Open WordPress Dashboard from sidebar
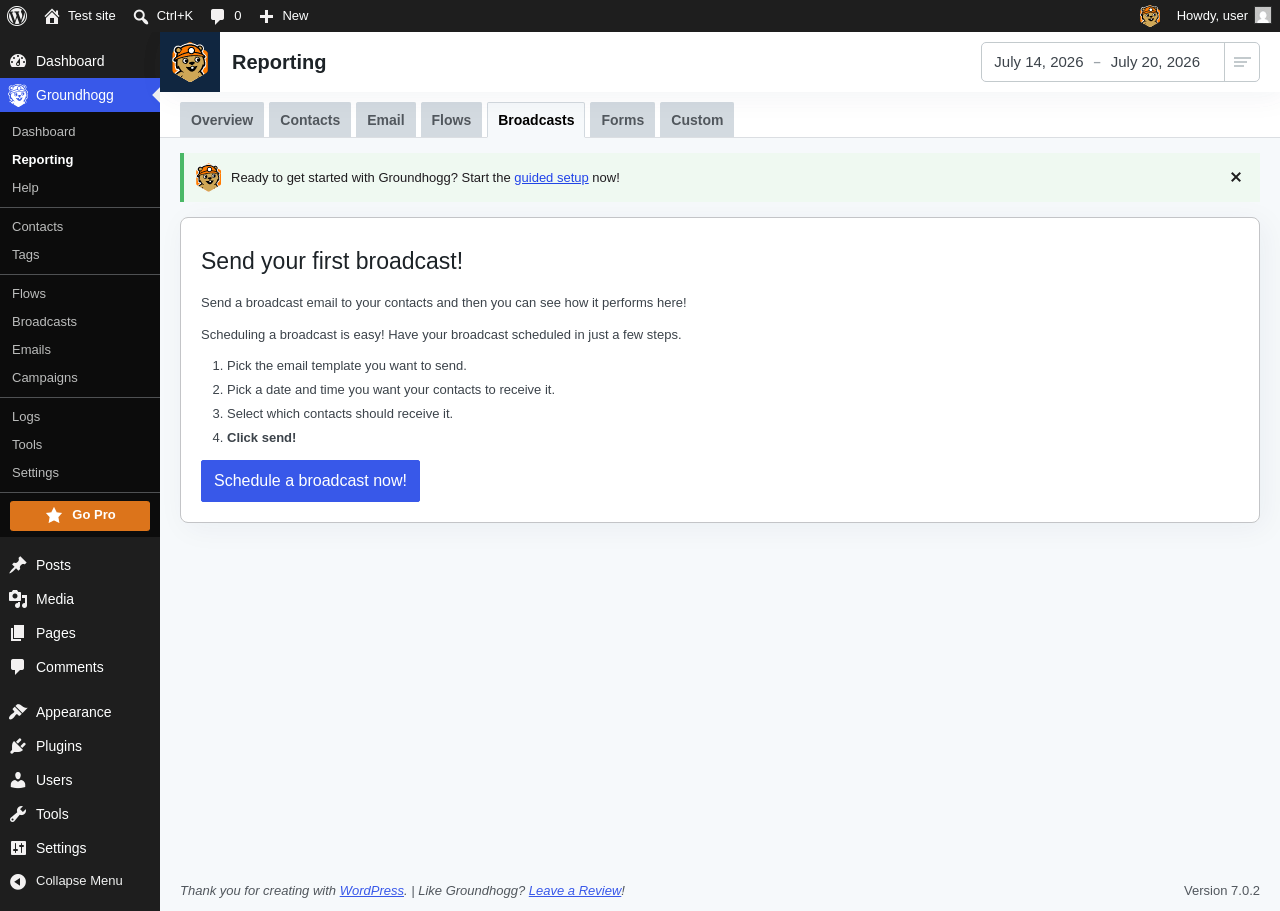 point(80,61)
